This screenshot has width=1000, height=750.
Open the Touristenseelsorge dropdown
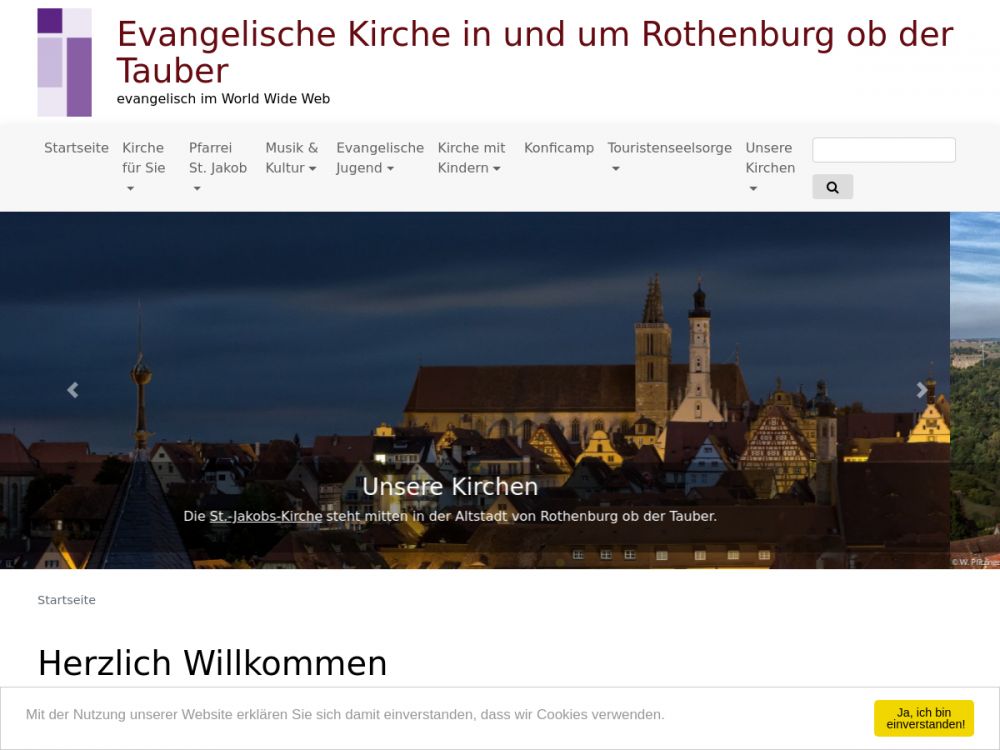pos(669,158)
